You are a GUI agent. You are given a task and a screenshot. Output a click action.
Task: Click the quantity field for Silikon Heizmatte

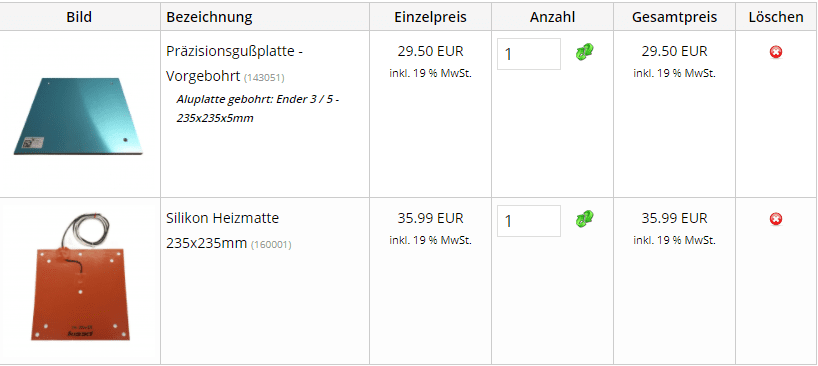(x=529, y=221)
